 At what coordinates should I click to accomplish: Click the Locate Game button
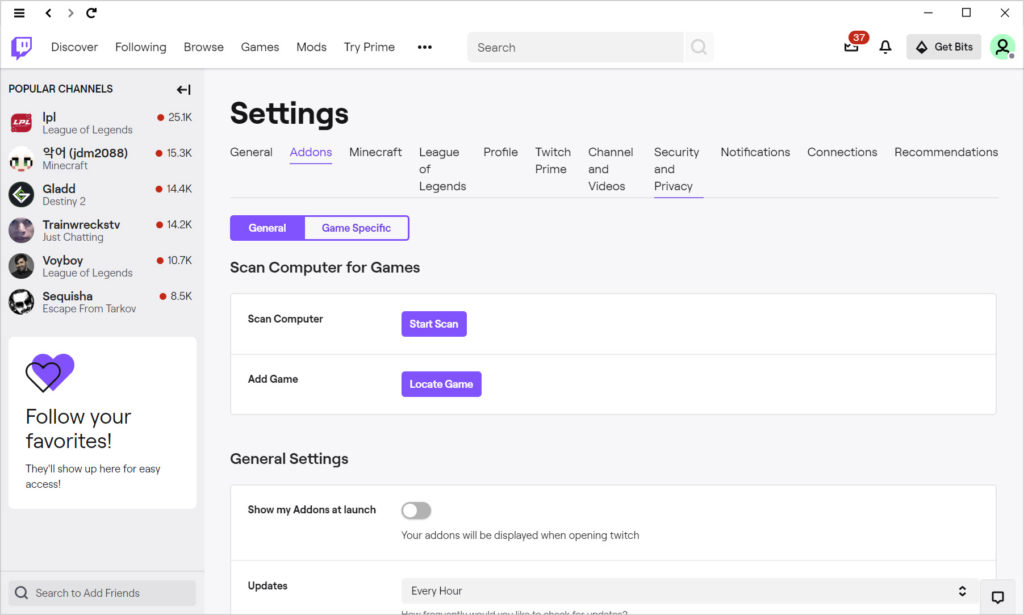click(441, 384)
